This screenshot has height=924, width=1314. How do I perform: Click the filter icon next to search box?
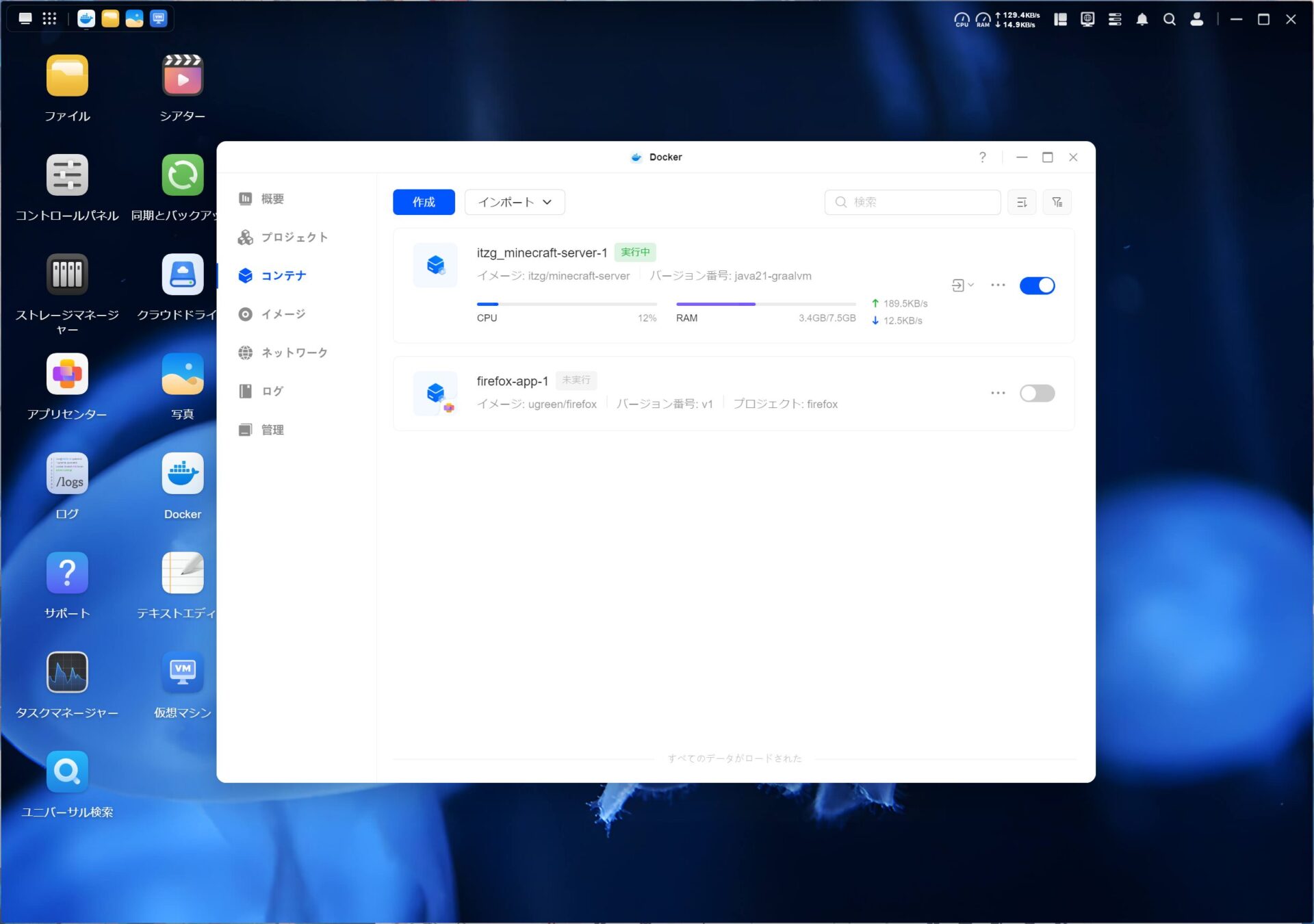(1057, 203)
